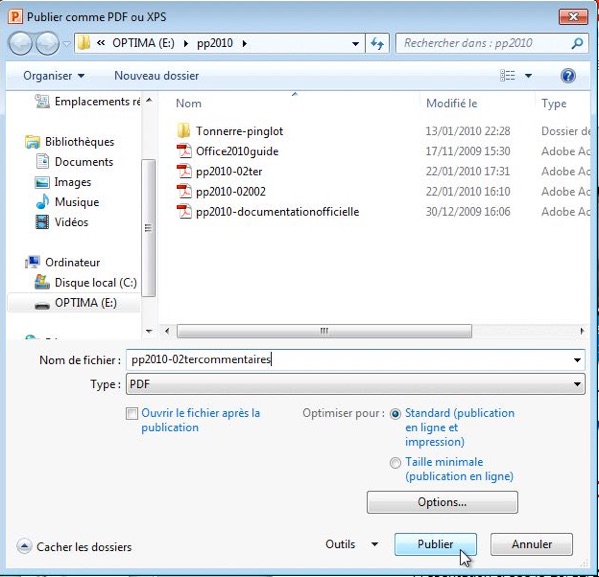Image resolution: width=599 pixels, height=577 pixels.
Task: Click the horizontal file list scrollbar
Action: coord(324,331)
